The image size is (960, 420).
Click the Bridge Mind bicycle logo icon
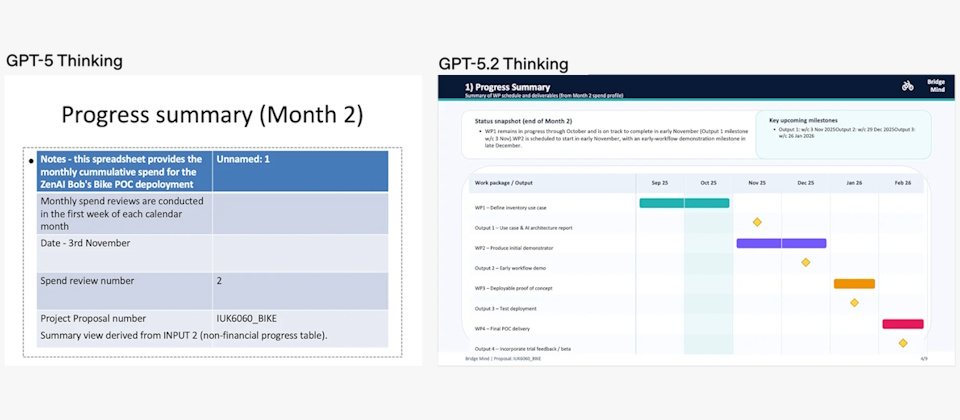point(907,86)
